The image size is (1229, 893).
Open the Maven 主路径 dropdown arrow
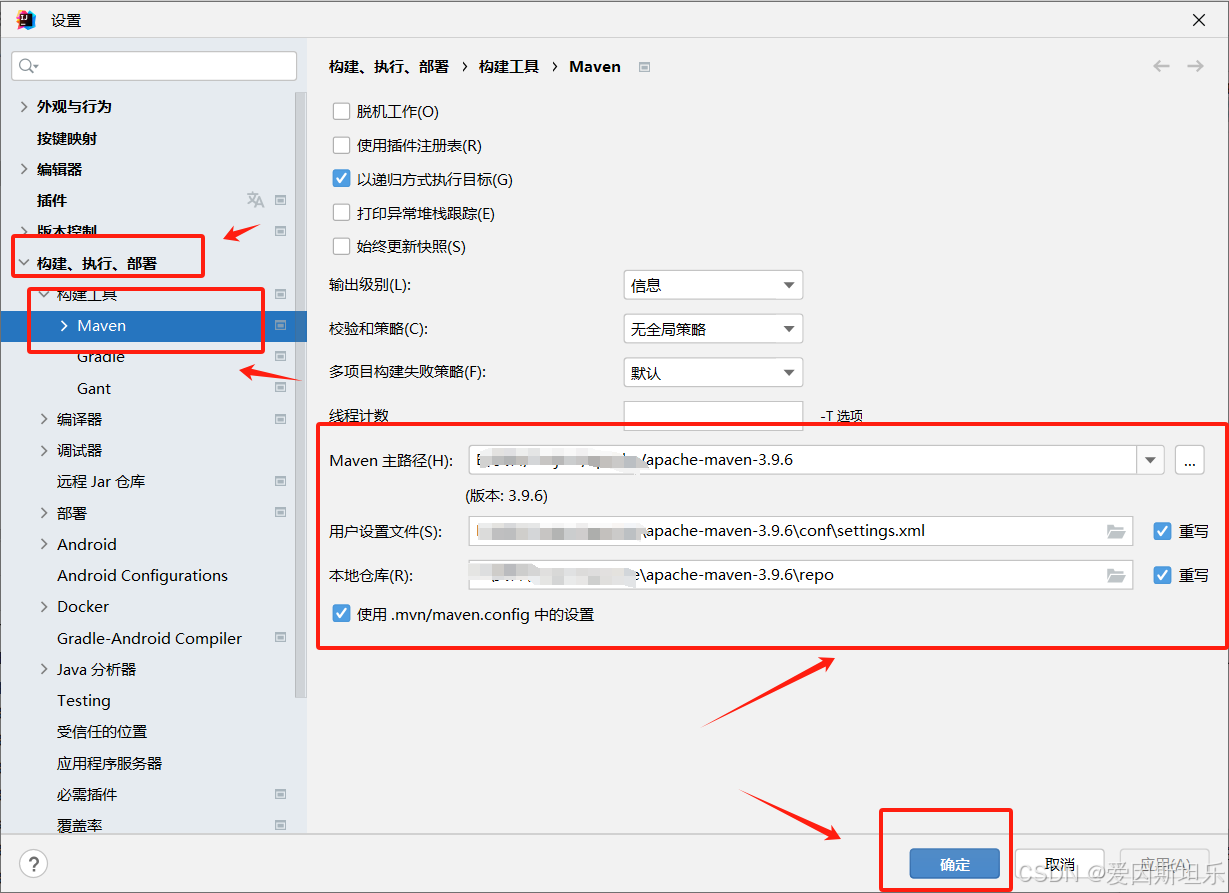(1151, 460)
